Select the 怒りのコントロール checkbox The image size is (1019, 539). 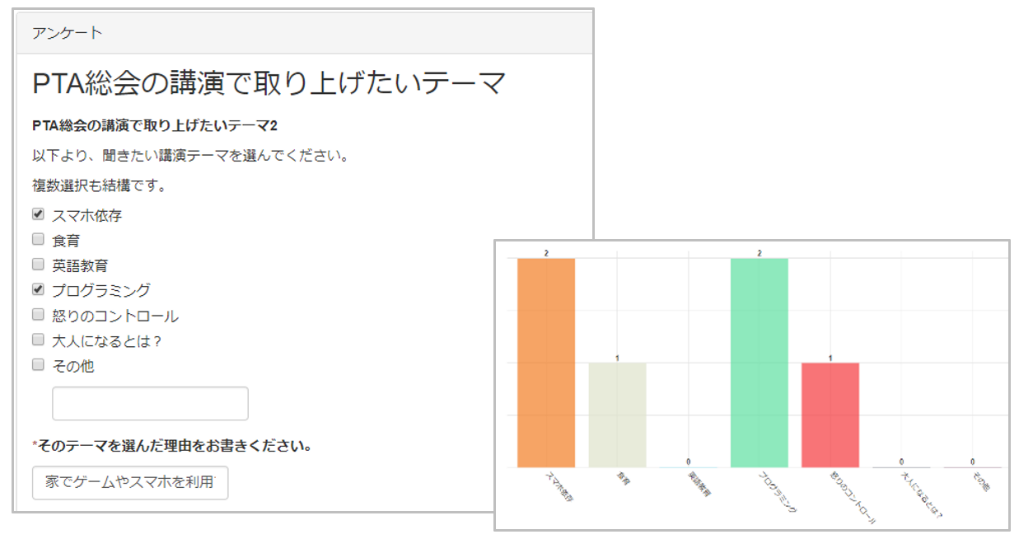click(39, 315)
